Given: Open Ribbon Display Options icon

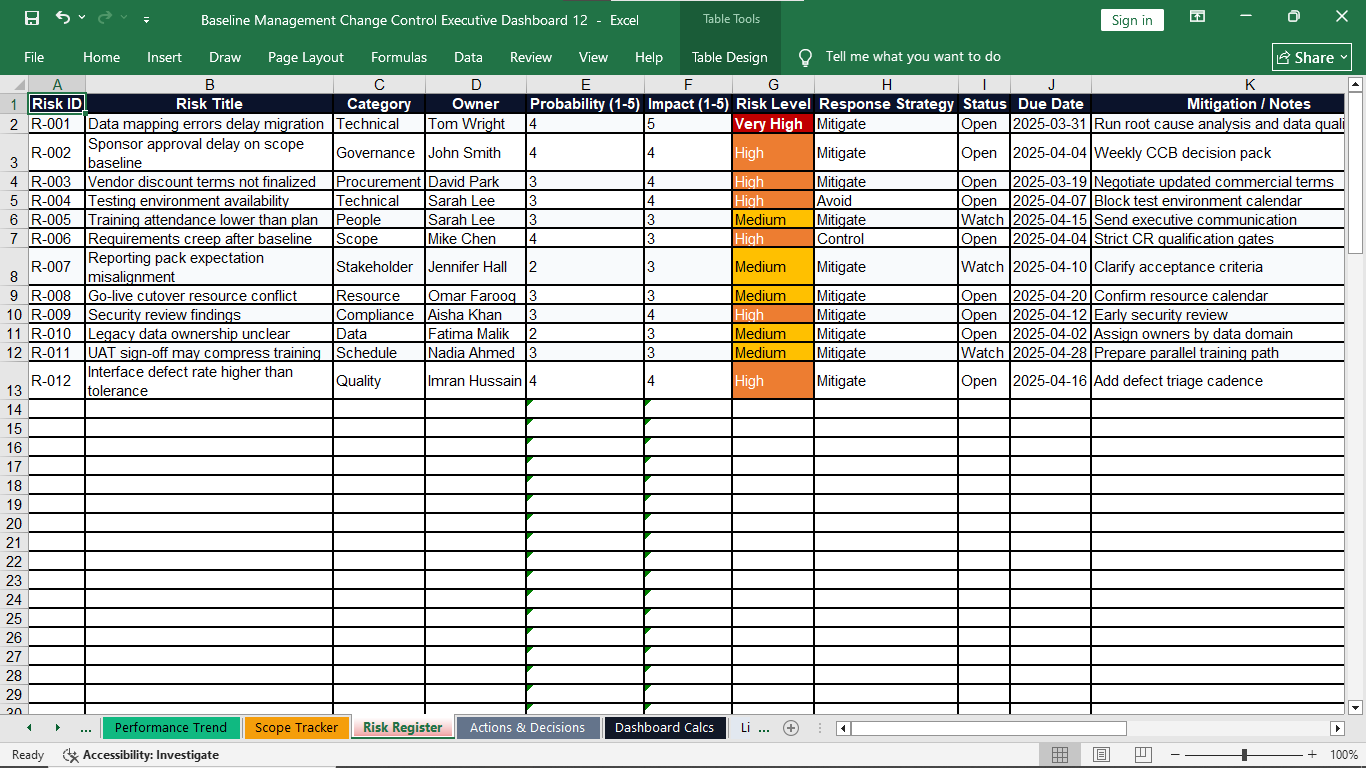Looking at the screenshot, I should pyautogui.click(x=1197, y=17).
